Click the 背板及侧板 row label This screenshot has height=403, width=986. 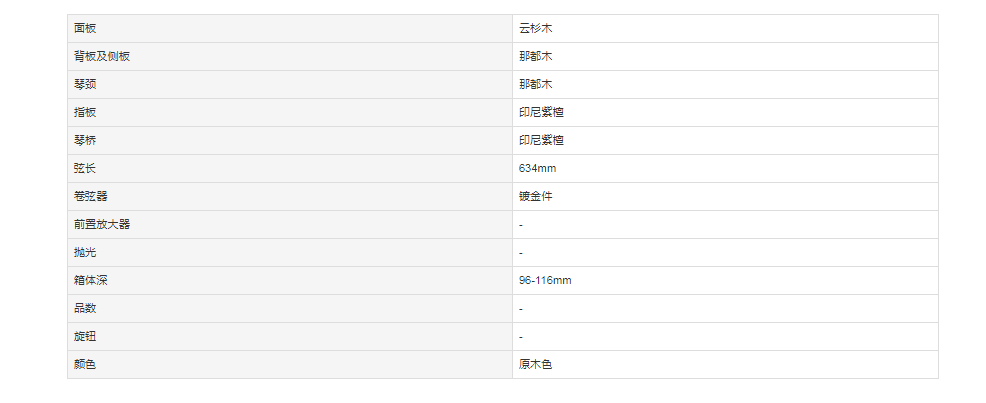click(x=290, y=57)
